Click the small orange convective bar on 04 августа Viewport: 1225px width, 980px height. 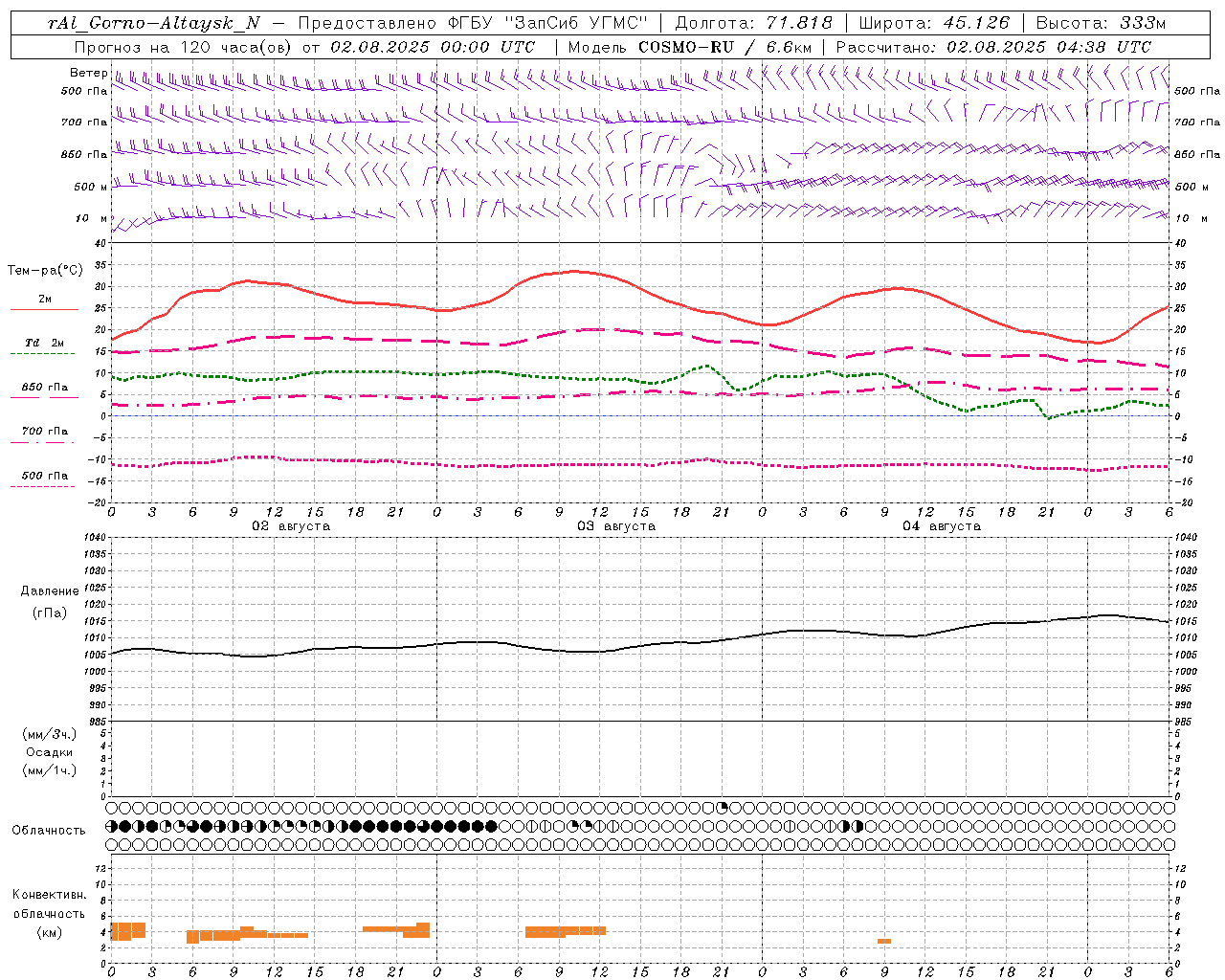tap(884, 941)
